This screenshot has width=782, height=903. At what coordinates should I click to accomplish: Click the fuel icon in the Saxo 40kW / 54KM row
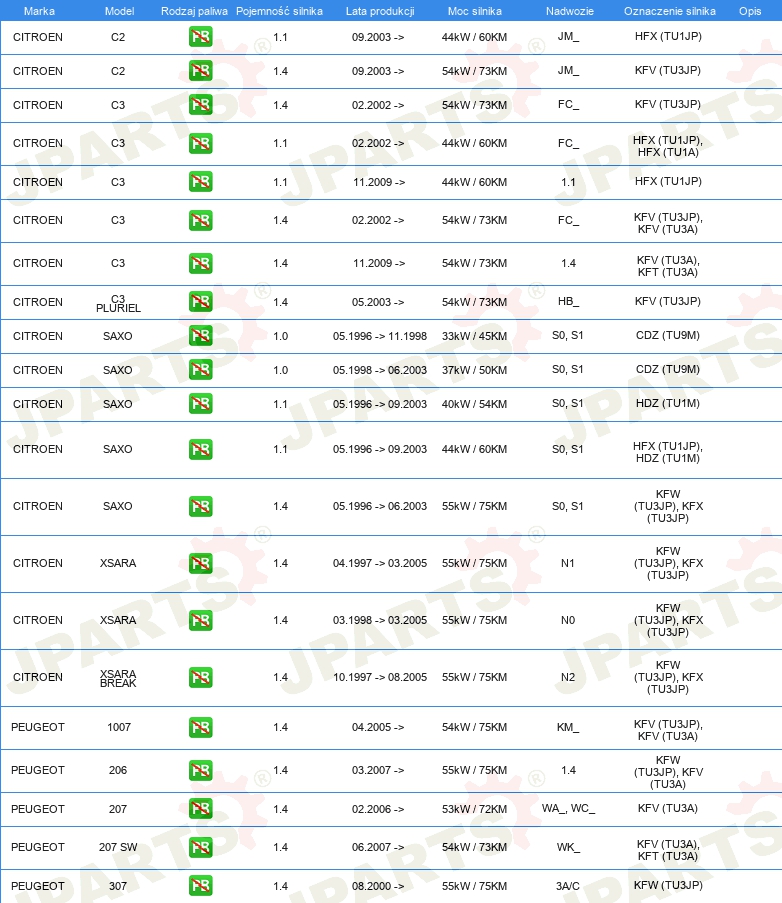[x=200, y=404]
